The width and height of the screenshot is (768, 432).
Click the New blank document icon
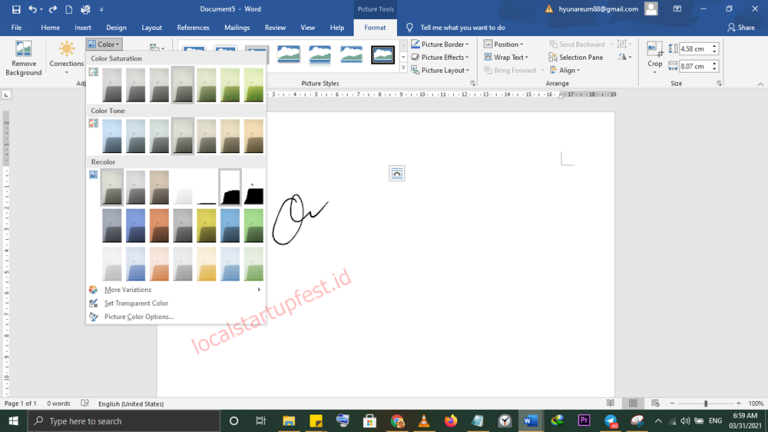coord(69,9)
